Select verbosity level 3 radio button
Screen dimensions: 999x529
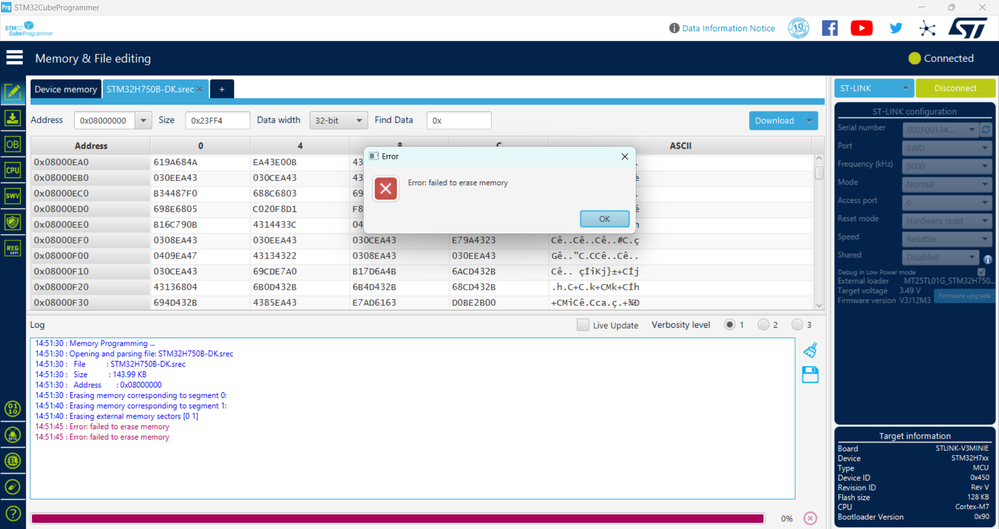797,325
